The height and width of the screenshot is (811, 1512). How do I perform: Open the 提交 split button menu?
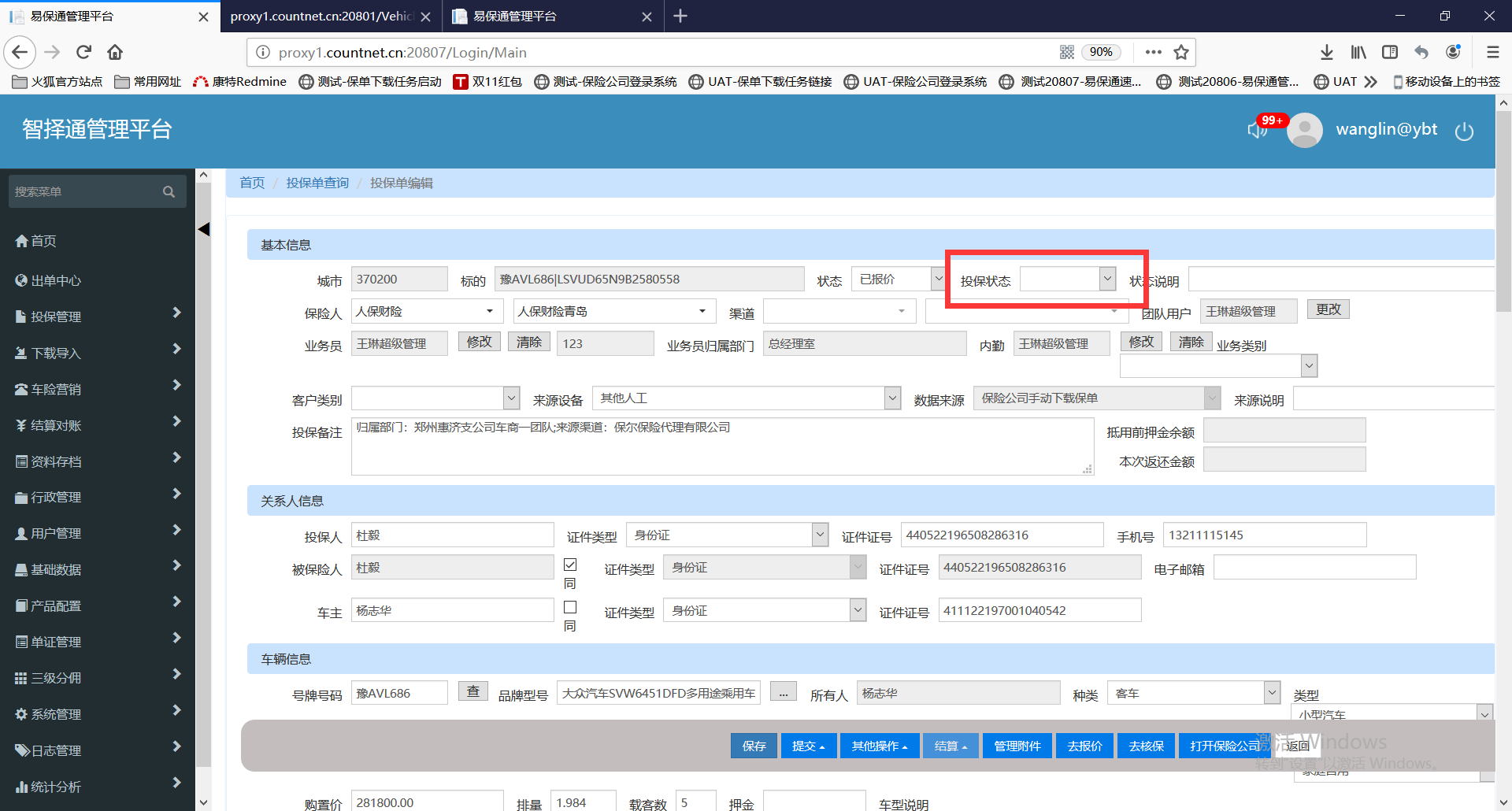[808, 746]
